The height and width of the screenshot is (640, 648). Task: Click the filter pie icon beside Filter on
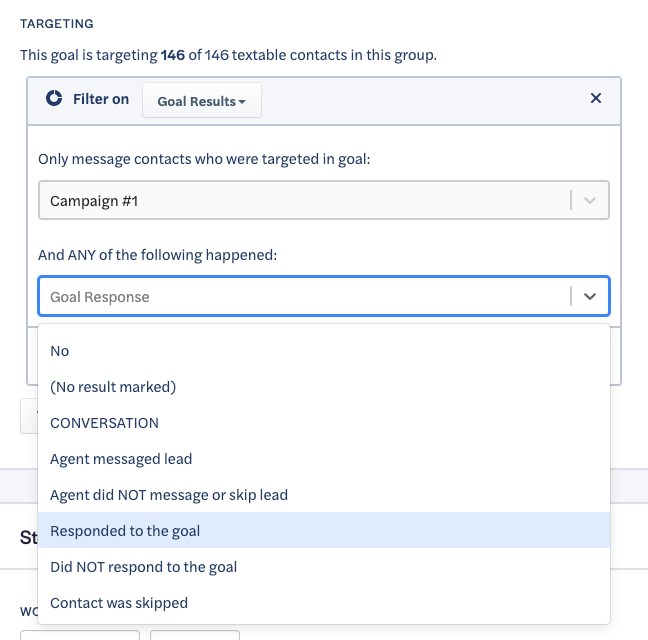[x=55, y=99]
